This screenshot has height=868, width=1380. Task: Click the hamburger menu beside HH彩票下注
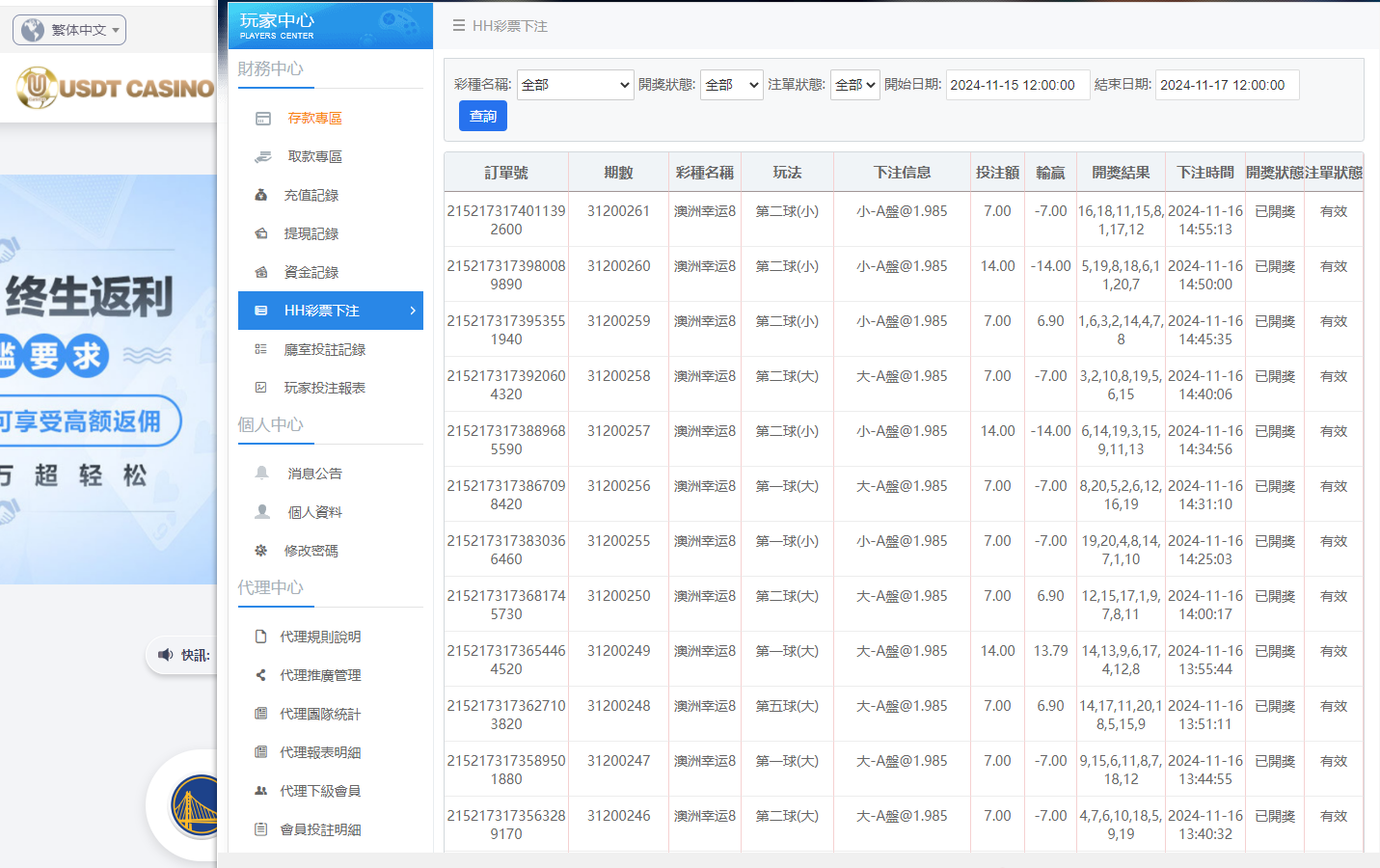(458, 26)
